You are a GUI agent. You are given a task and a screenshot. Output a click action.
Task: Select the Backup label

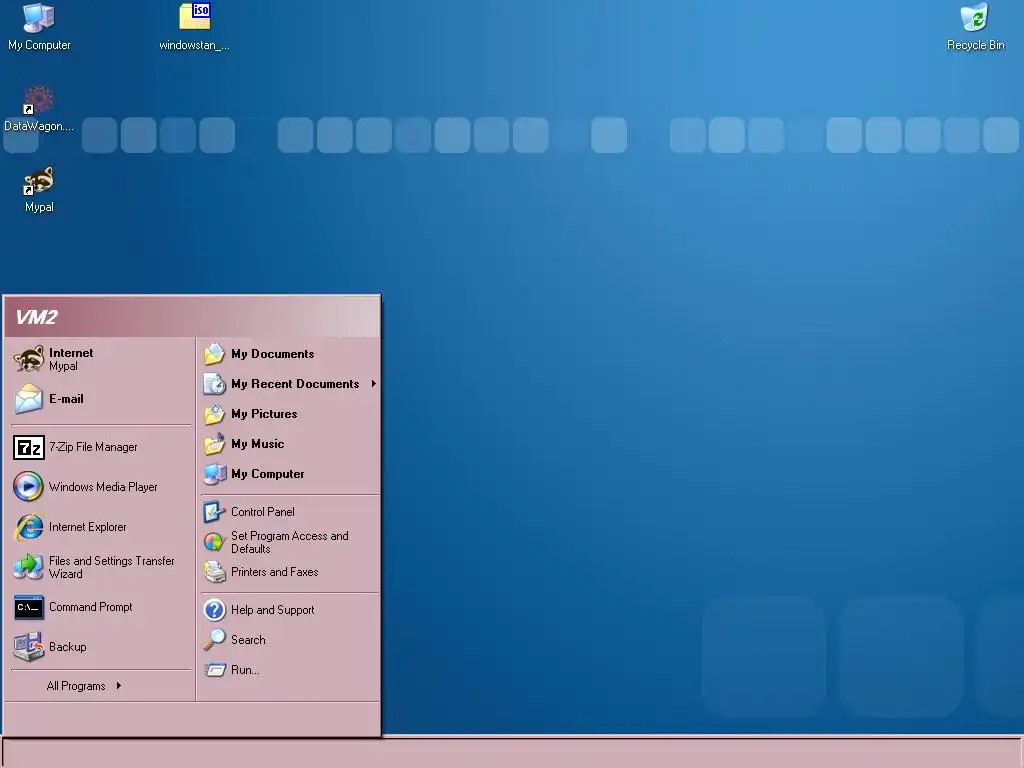67,647
